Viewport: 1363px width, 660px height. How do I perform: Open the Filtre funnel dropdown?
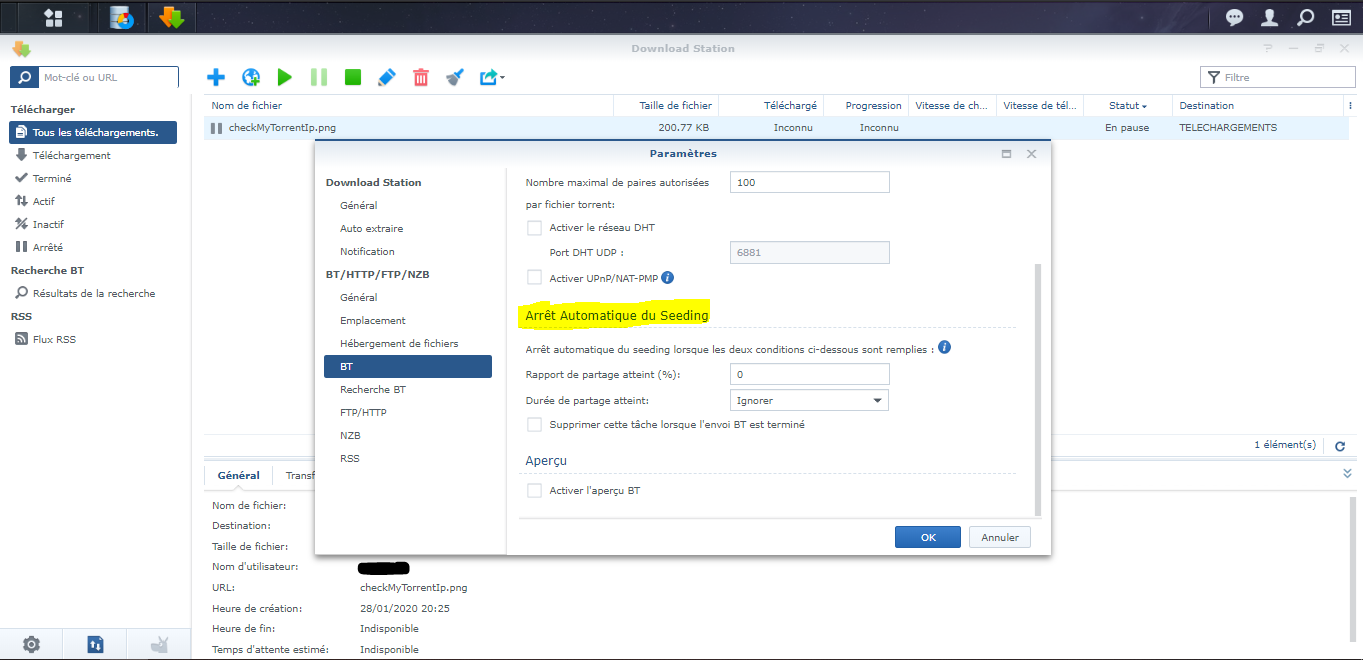(x=1214, y=77)
